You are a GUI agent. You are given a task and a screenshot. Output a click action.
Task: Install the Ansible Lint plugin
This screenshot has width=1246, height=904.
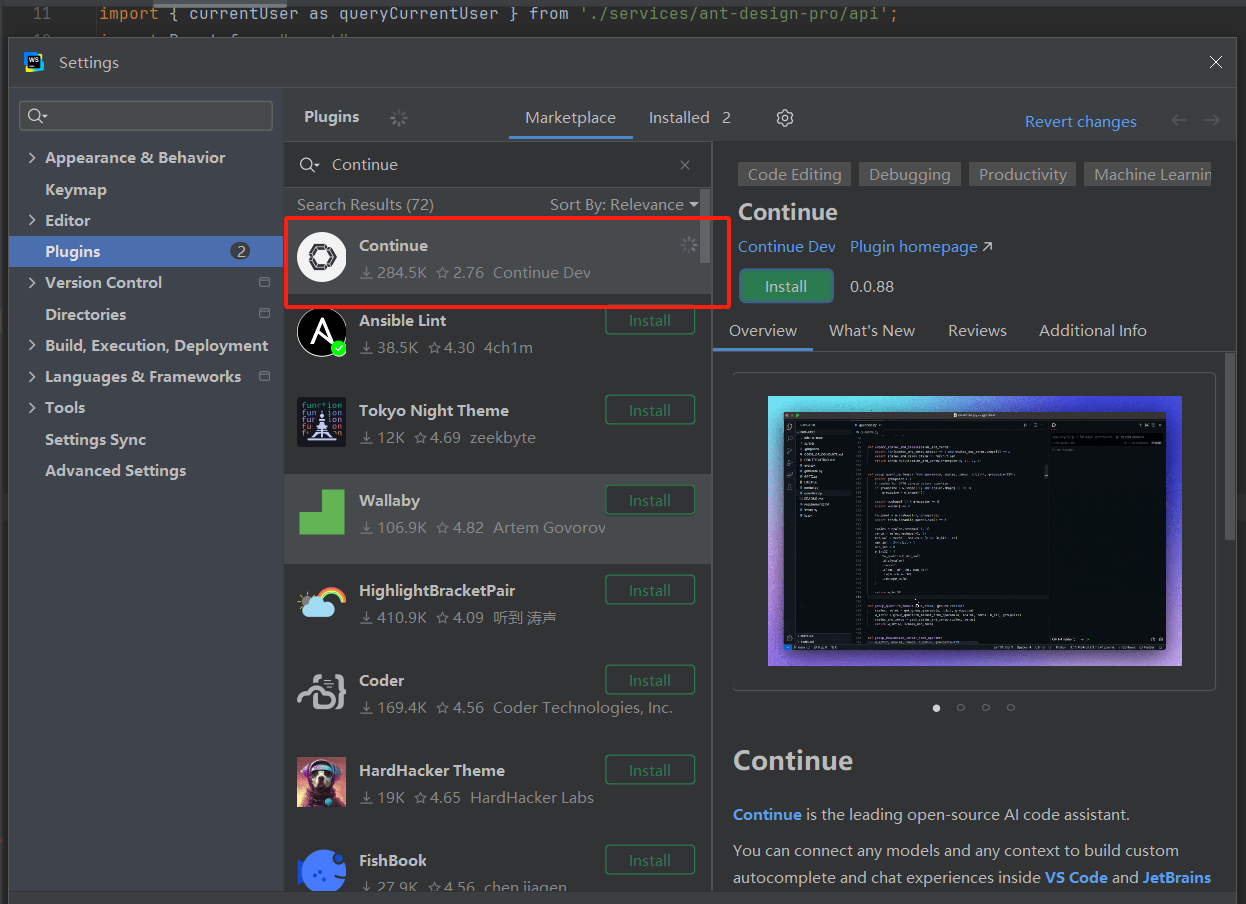point(650,321)
